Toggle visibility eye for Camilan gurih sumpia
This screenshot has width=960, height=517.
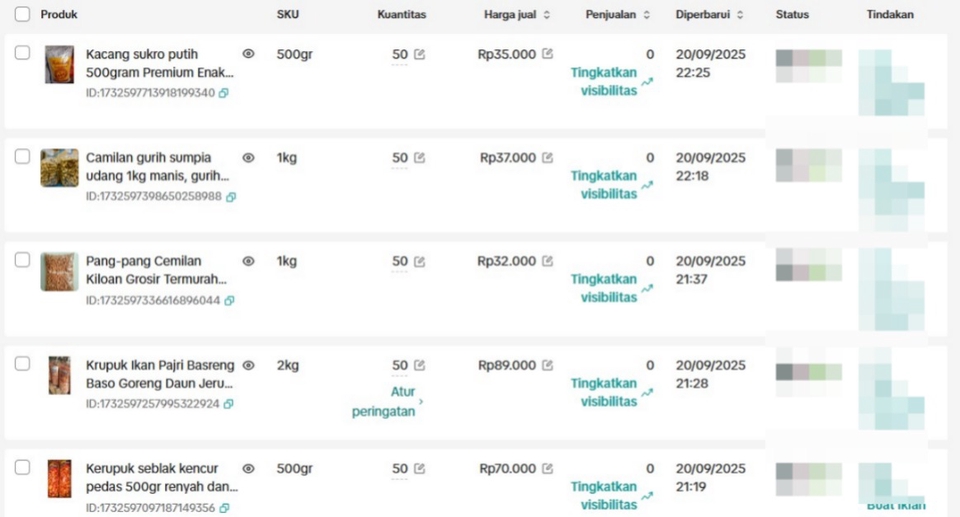[x=248, y=158]
